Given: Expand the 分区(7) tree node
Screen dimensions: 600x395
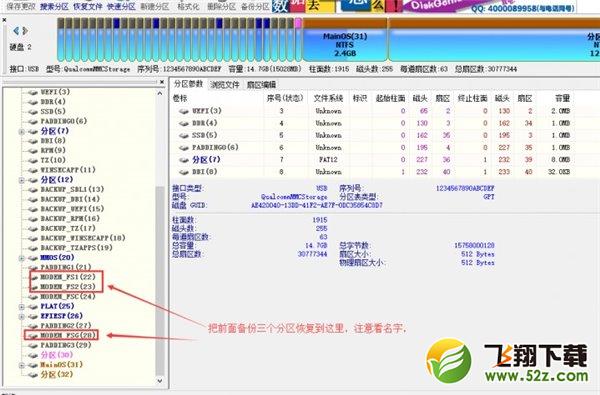Looking at the screenshot, I should 22,131.
